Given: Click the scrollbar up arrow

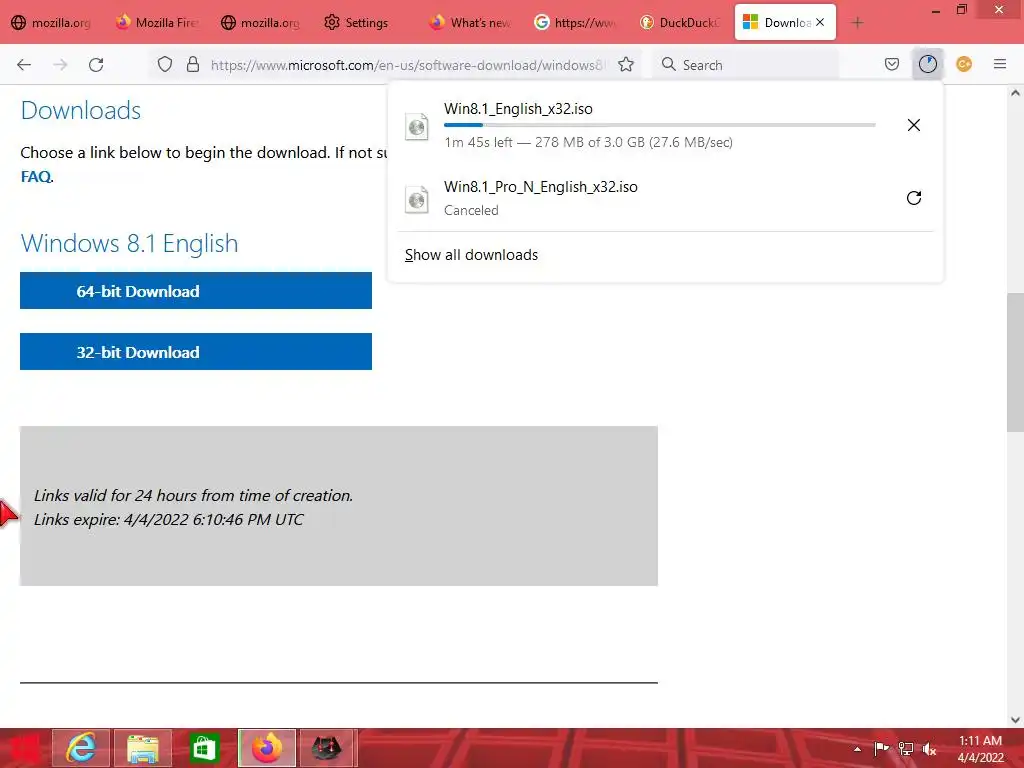Looking at the screenshot, I should coord(1015,93).
